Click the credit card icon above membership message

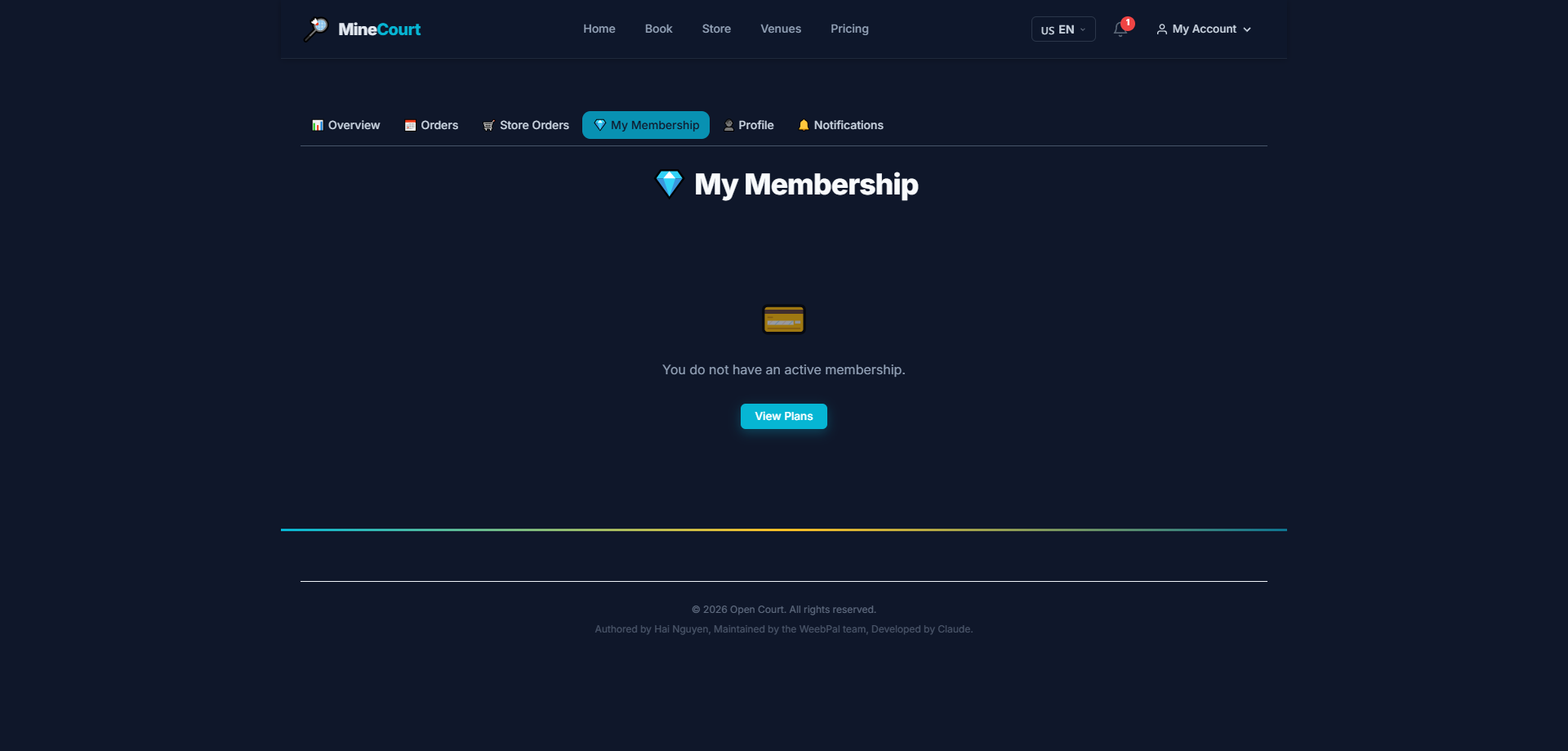click(784, 320)
